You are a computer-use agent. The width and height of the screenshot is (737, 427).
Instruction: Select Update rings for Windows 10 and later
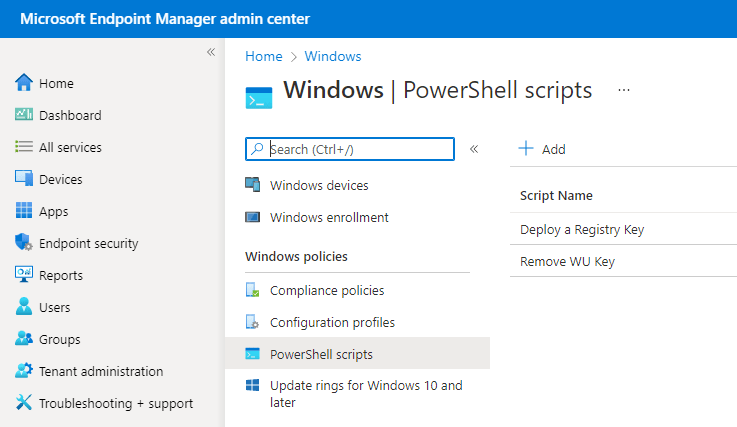tap(365, 393)
